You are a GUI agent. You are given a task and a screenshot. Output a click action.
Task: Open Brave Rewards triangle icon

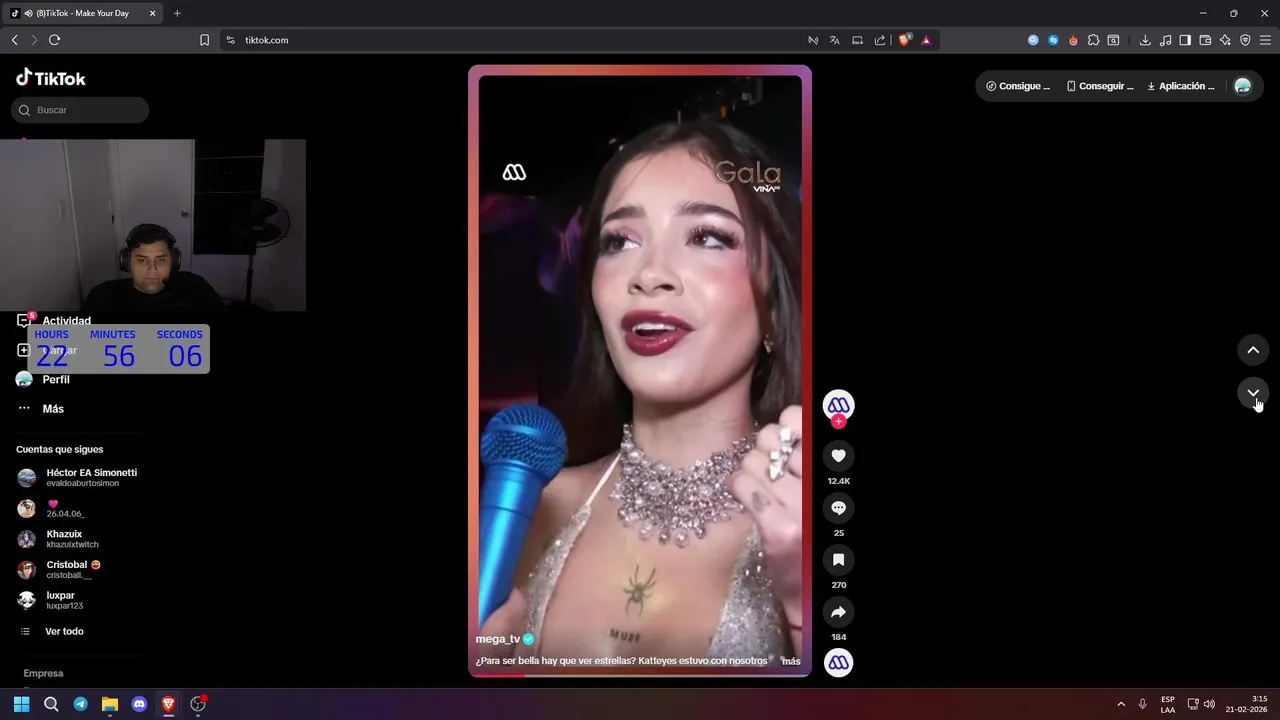coord(926,40)
